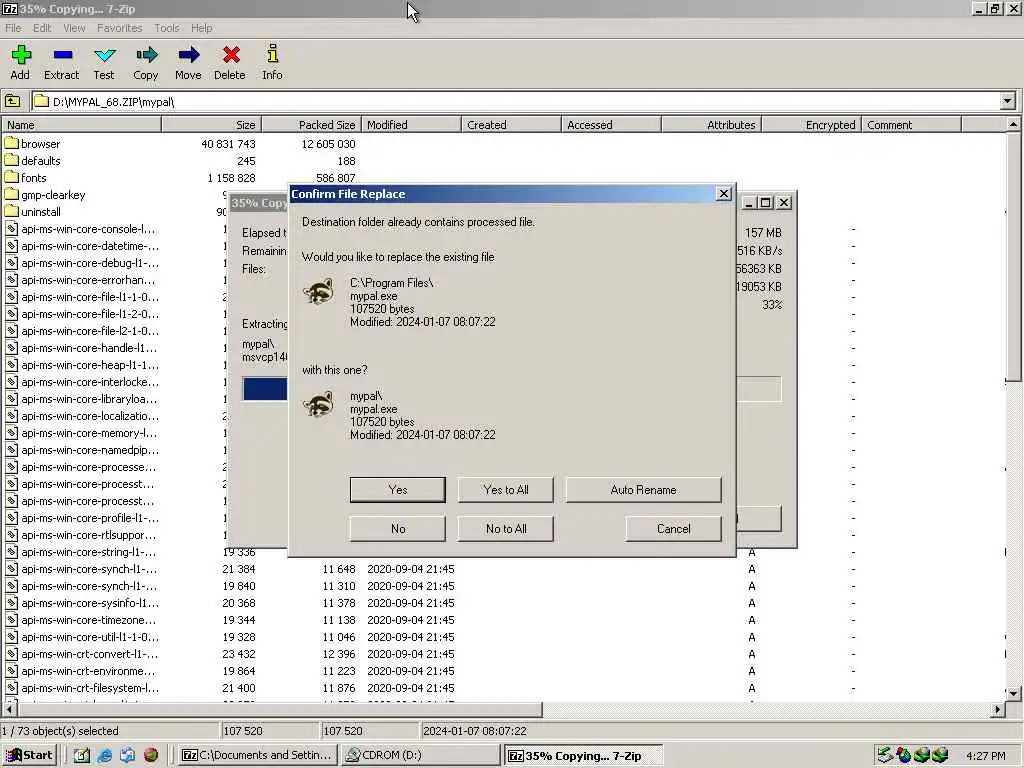Click the Add toolbar icon
Viewport: 1024px width, 768px height.
[x=20, y=56]
